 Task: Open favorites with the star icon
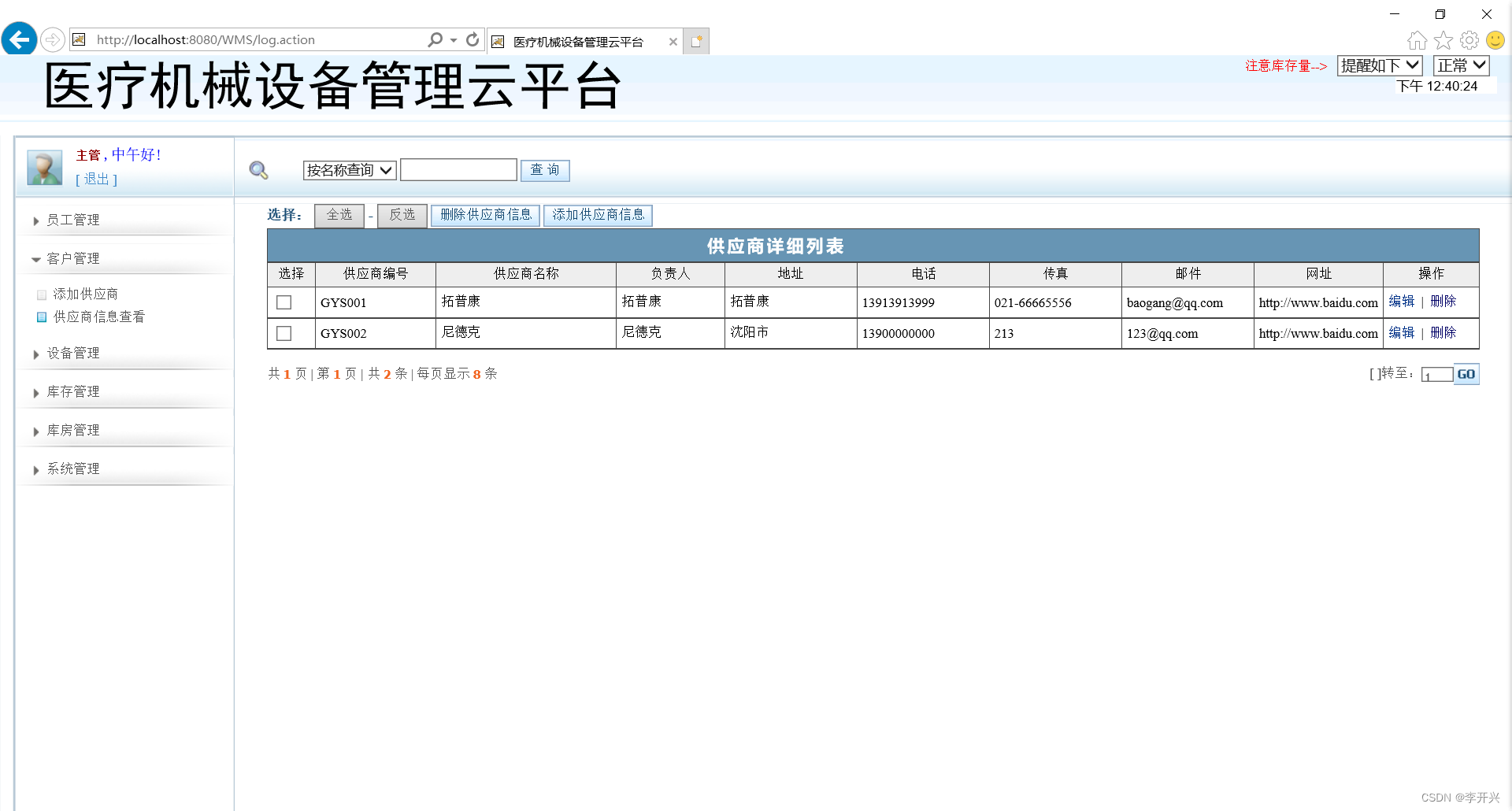click(1443, 40)
